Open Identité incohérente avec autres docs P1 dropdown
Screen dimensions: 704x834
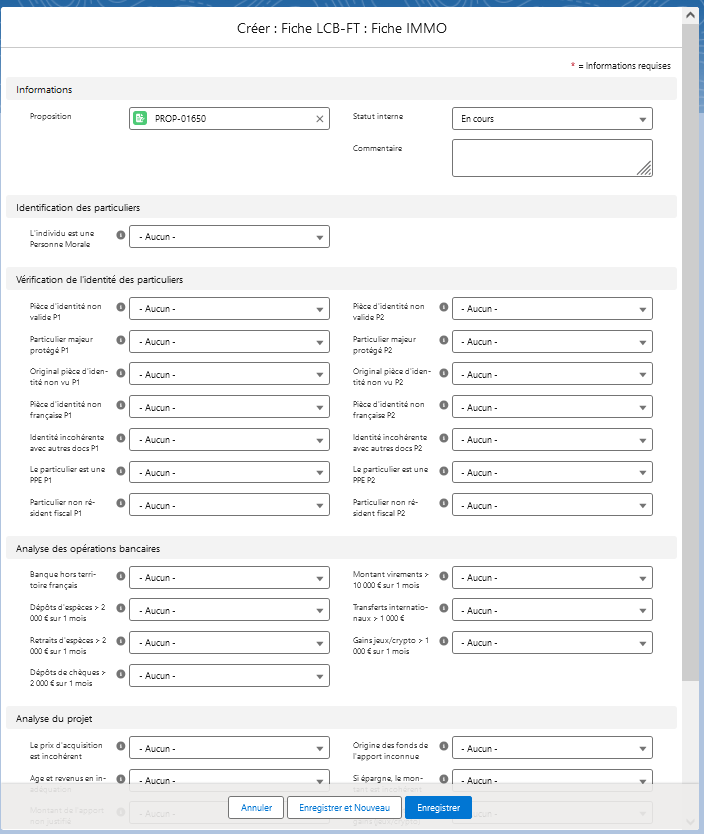tap(229, 440)
